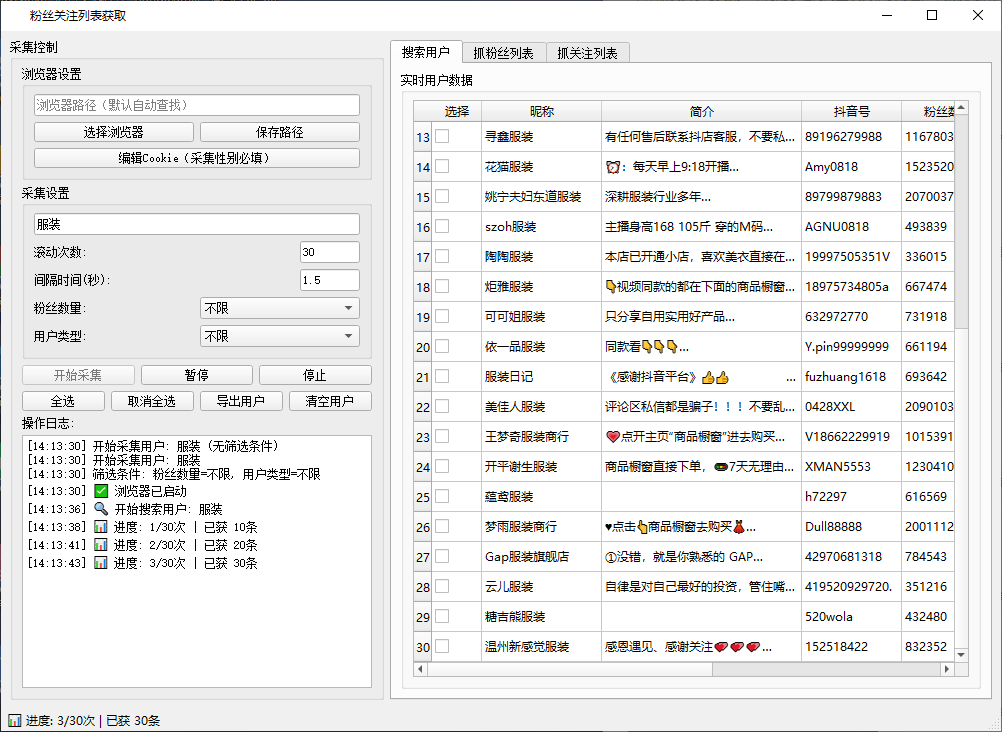Click the up arrow of the table's vertical scrollbar

(961, 108)
